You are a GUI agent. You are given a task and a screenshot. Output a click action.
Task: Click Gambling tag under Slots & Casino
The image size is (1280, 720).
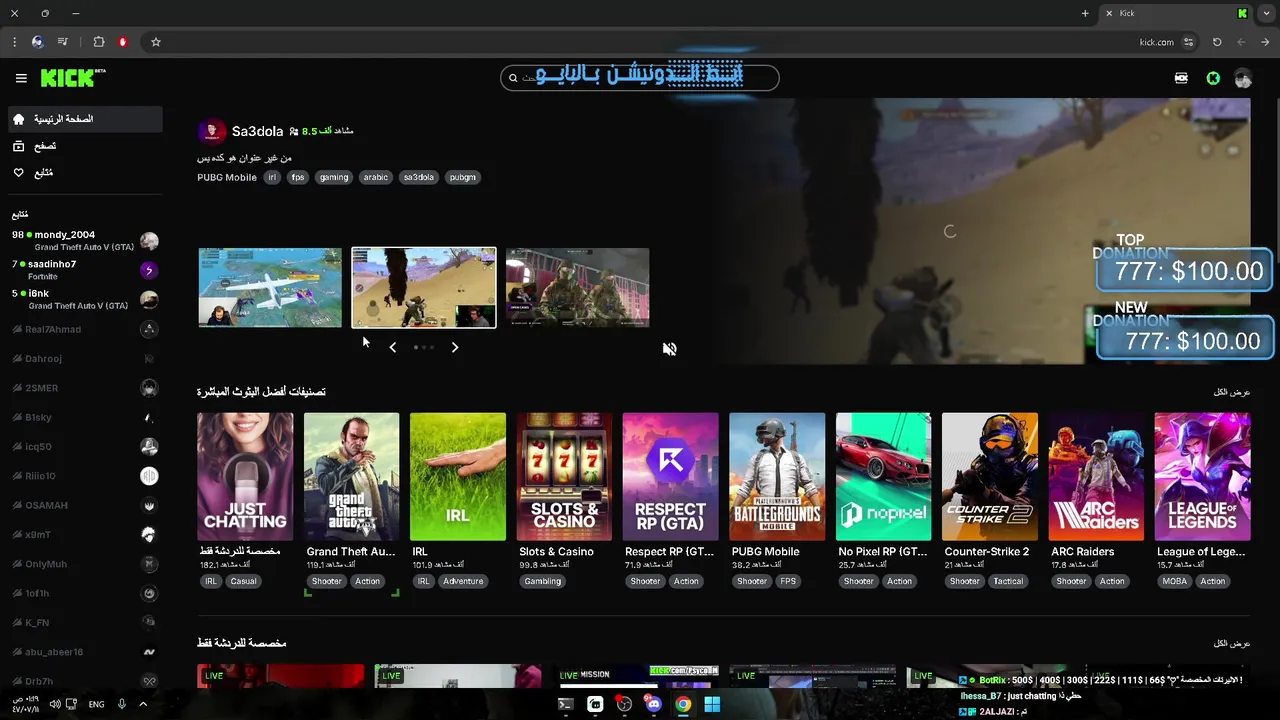pyautogui.click(x=543, y=581)
